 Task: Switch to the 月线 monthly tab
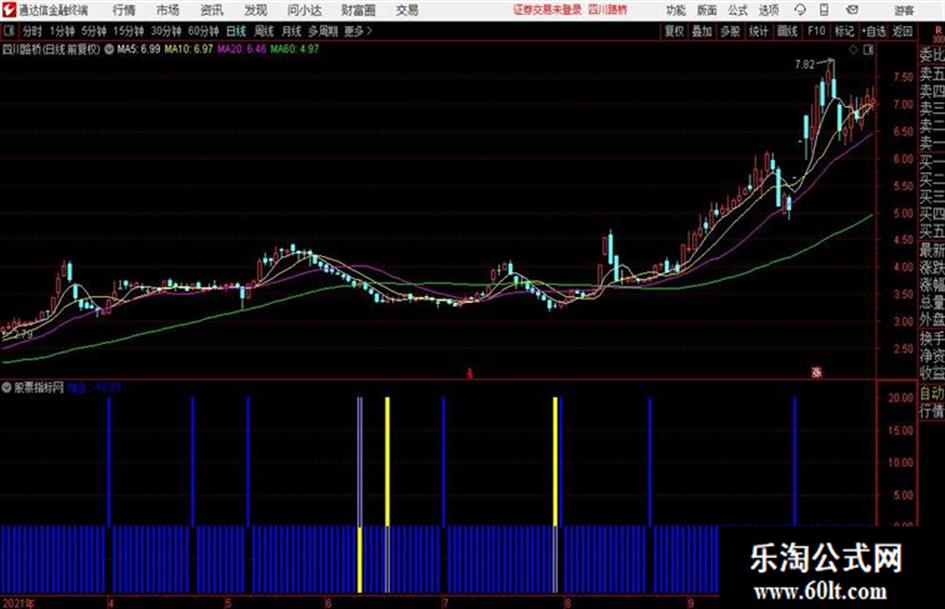292,31
